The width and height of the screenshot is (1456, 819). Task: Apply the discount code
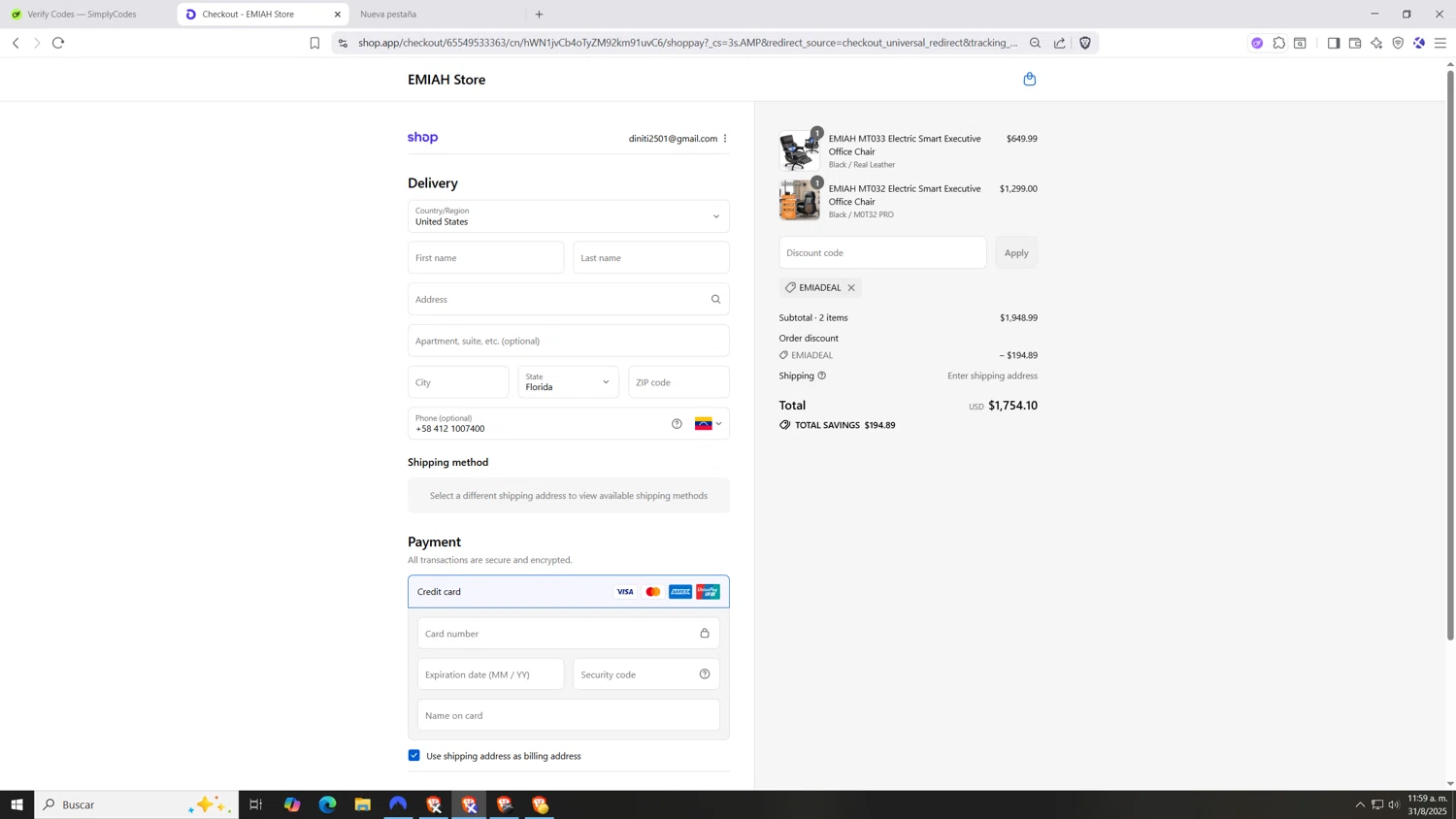pos(1016,252)
